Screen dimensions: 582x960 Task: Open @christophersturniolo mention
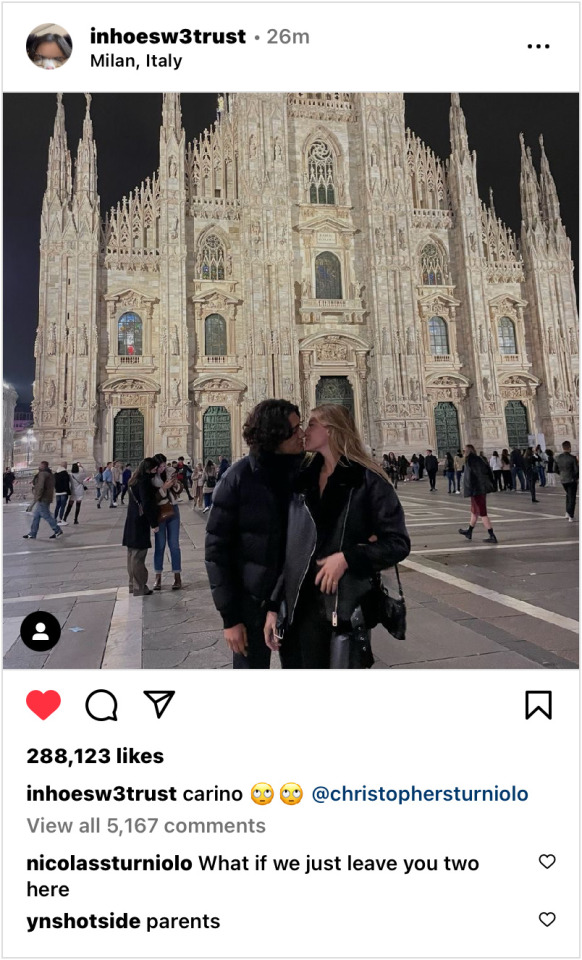click(420, 794)
